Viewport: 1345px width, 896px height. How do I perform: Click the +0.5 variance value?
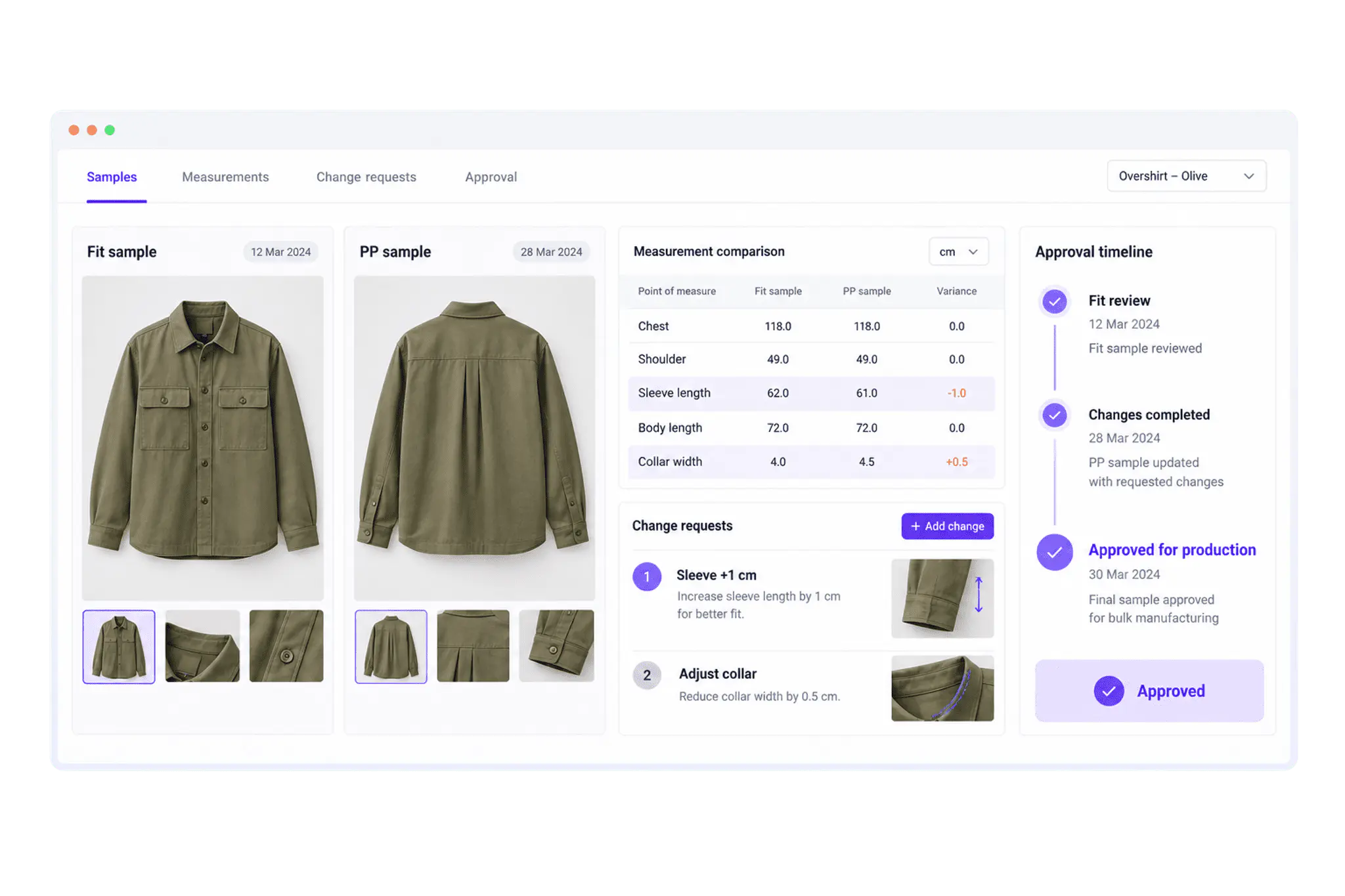tap(956, 462)
